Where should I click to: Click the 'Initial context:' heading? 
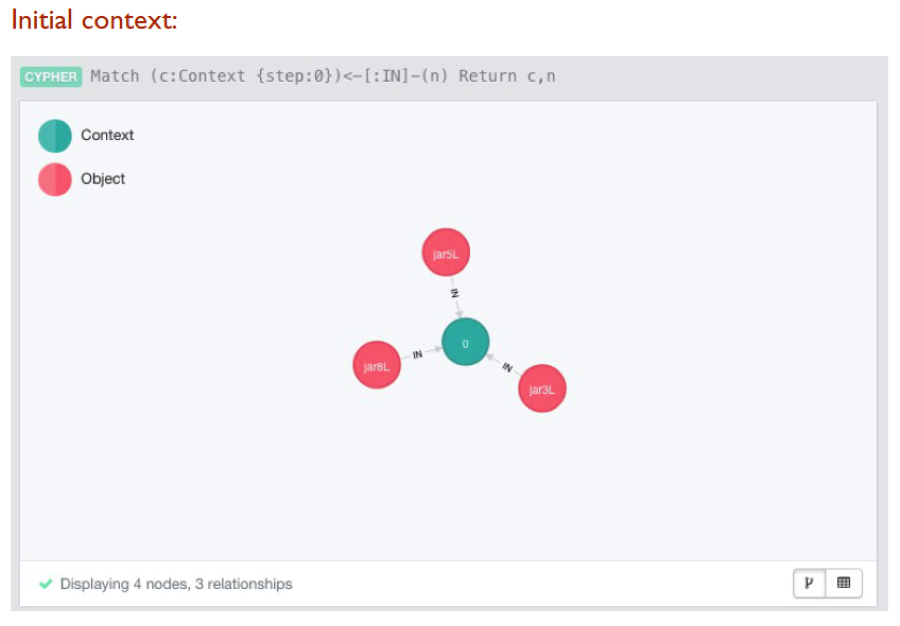[x=95, y=21]
